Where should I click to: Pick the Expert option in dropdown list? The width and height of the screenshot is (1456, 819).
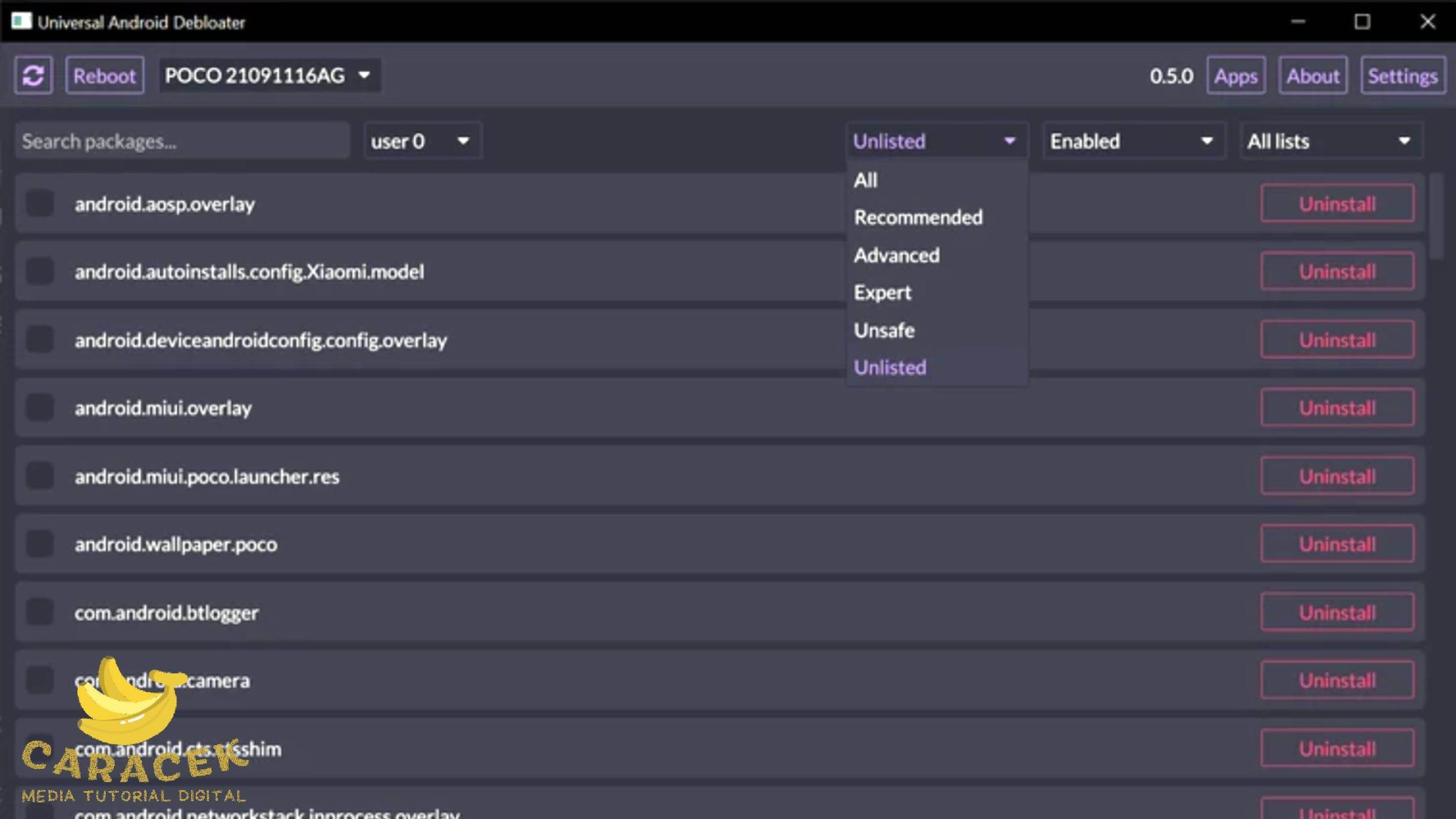click(882, 293)
